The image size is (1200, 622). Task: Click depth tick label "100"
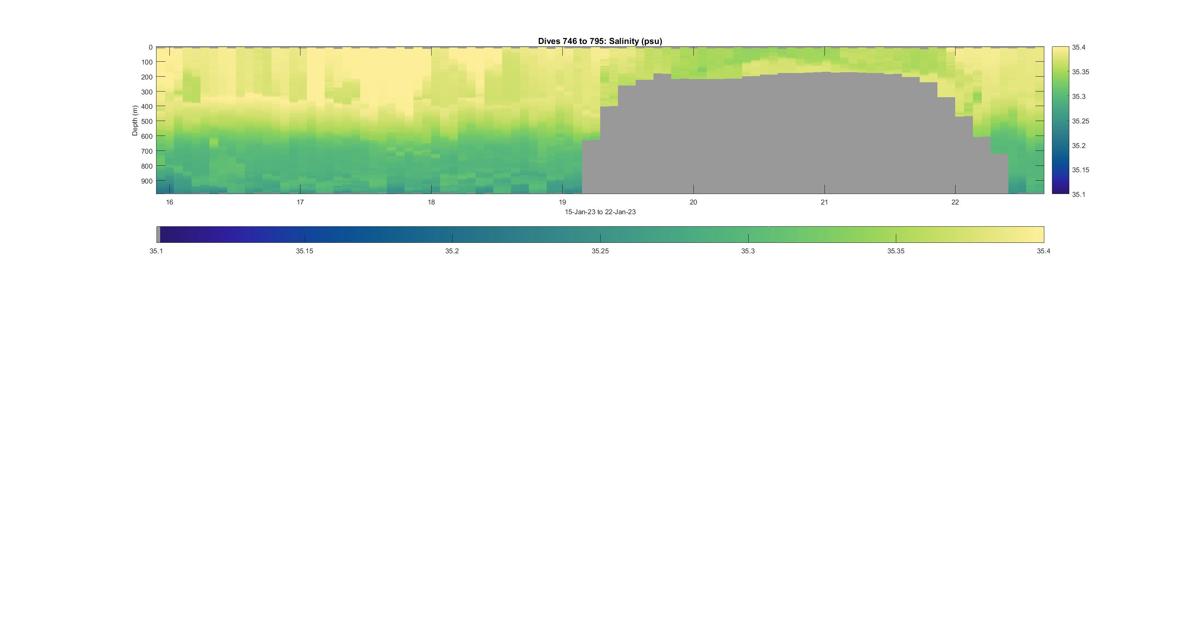[146, 62]
